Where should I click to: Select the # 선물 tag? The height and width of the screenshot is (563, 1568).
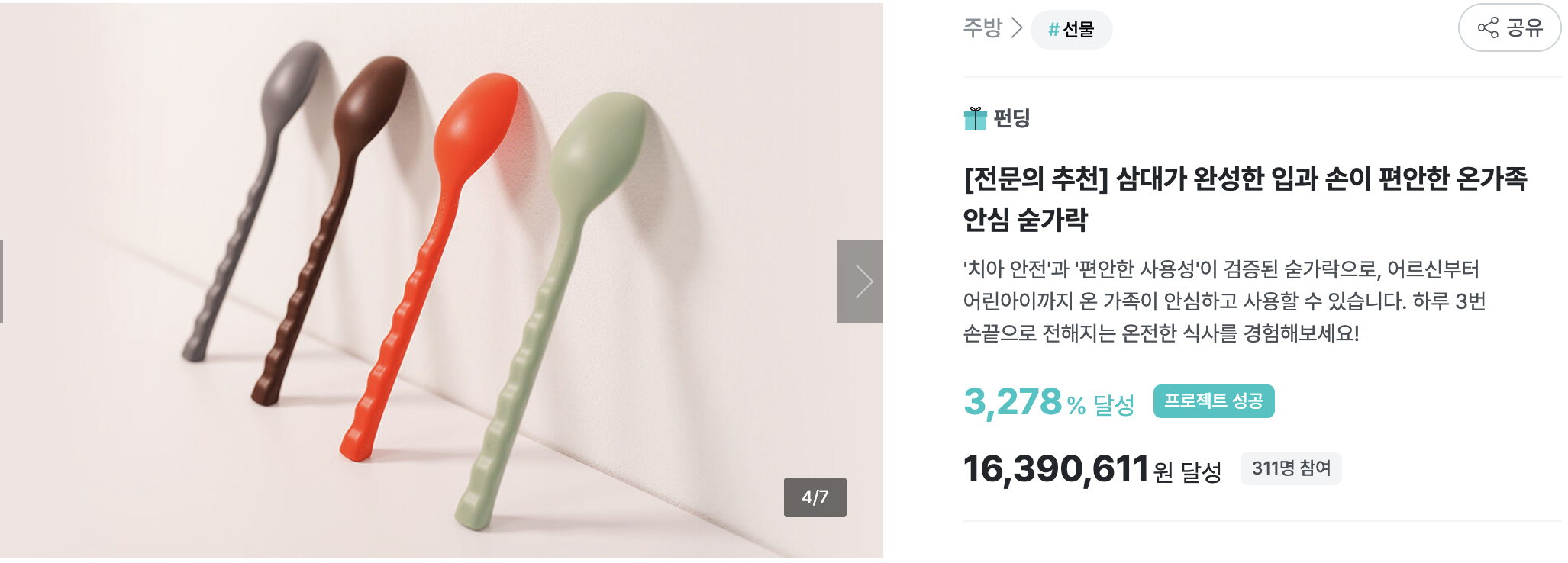[x=1071, y=31]
